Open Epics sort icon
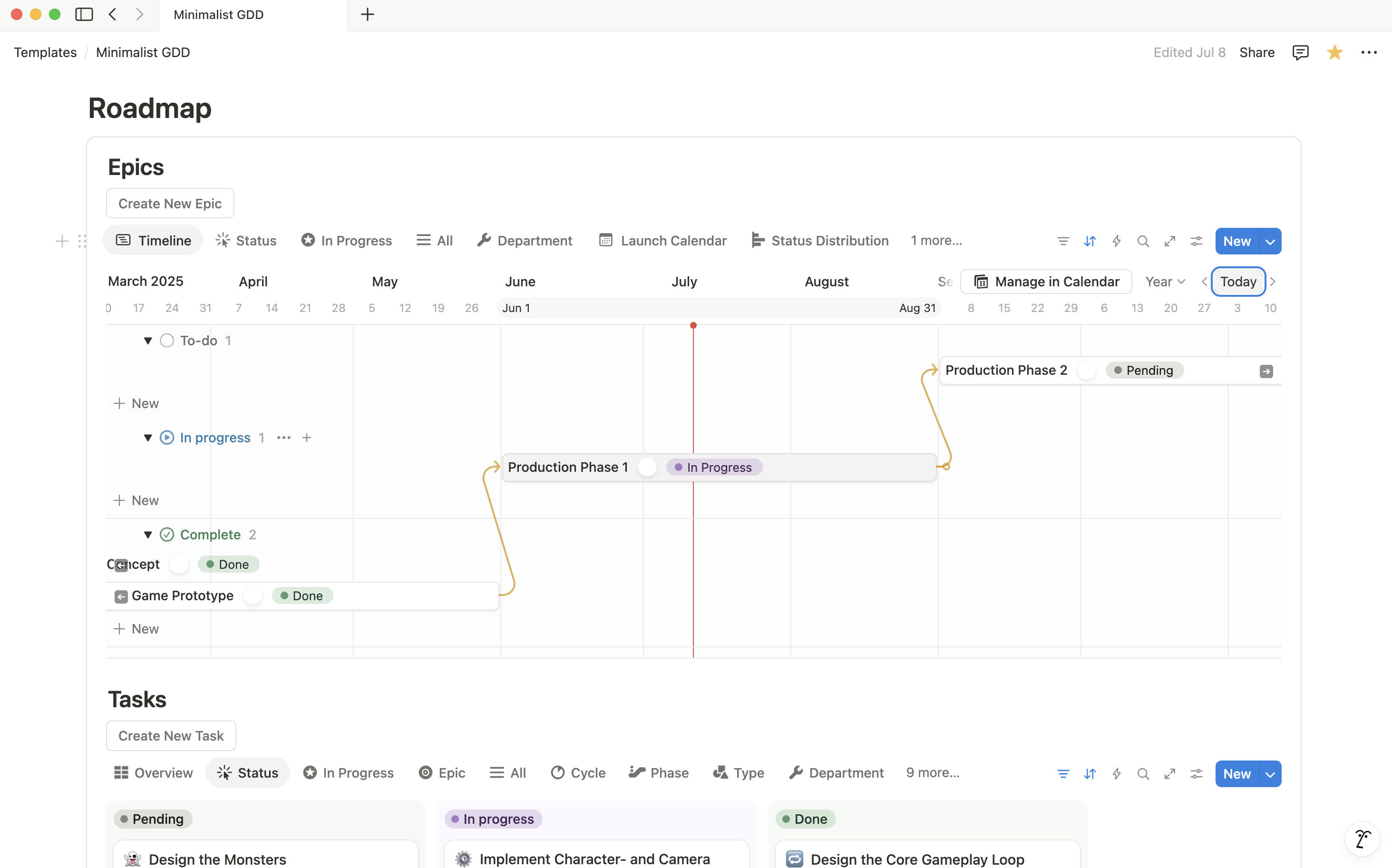The image size is (1392, 868). click(x=1090, y=241)
